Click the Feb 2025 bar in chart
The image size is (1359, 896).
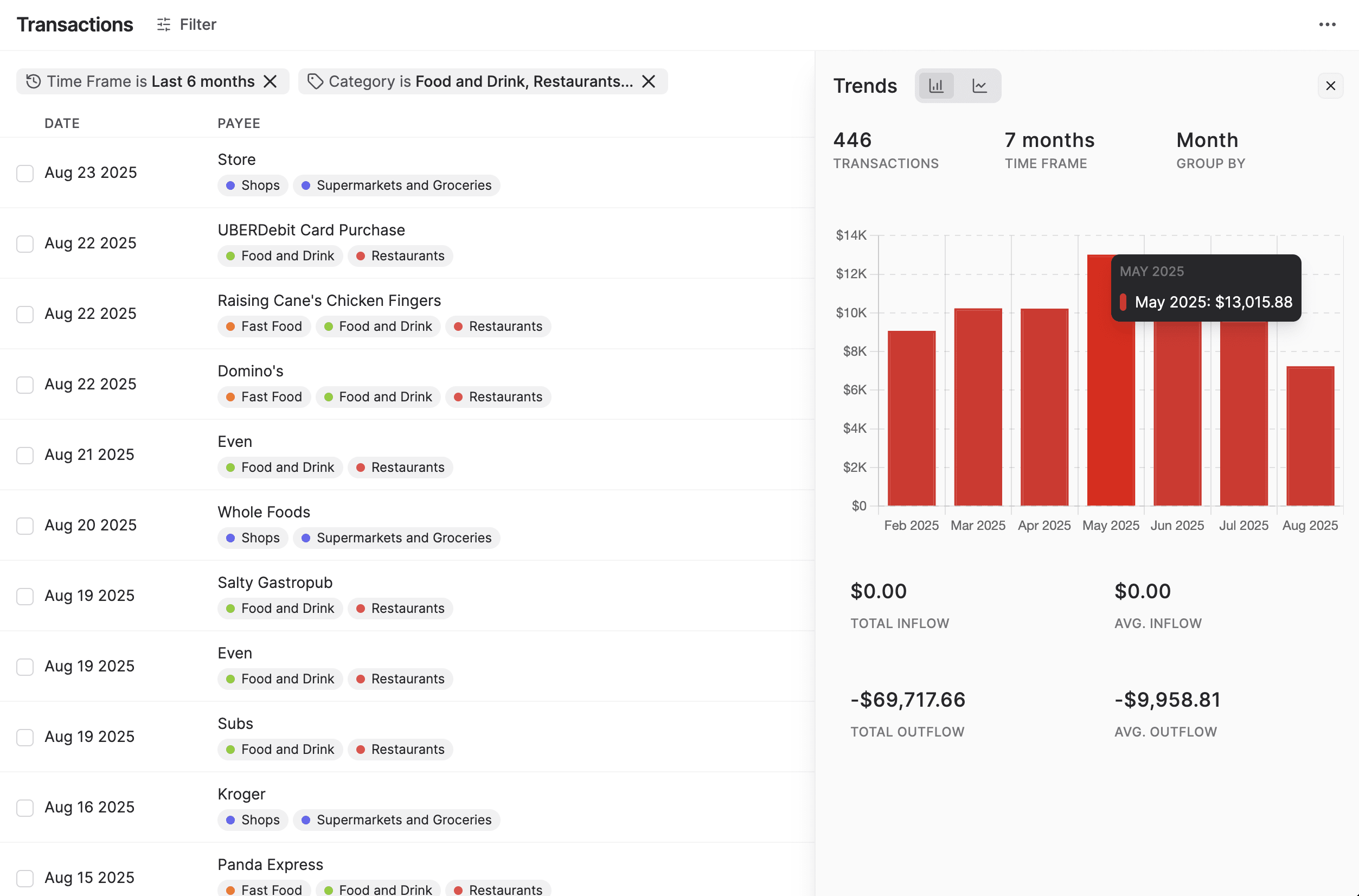[x=911, y=418]
